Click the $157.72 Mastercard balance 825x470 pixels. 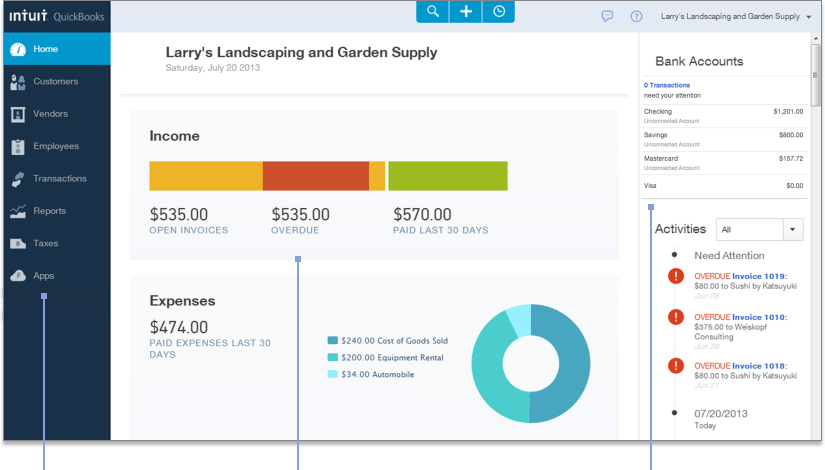791,158
